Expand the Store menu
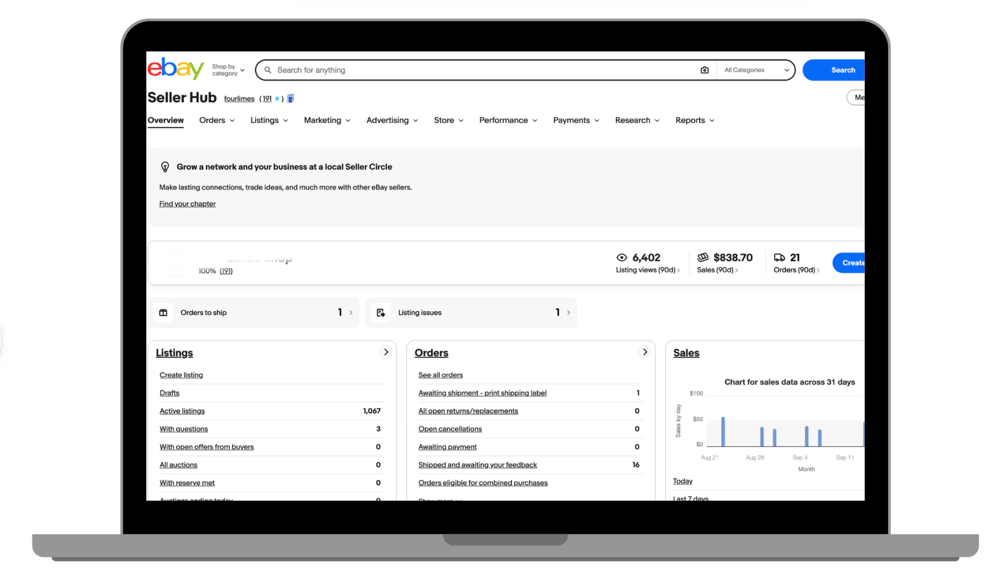 click(x=448, y=121)
